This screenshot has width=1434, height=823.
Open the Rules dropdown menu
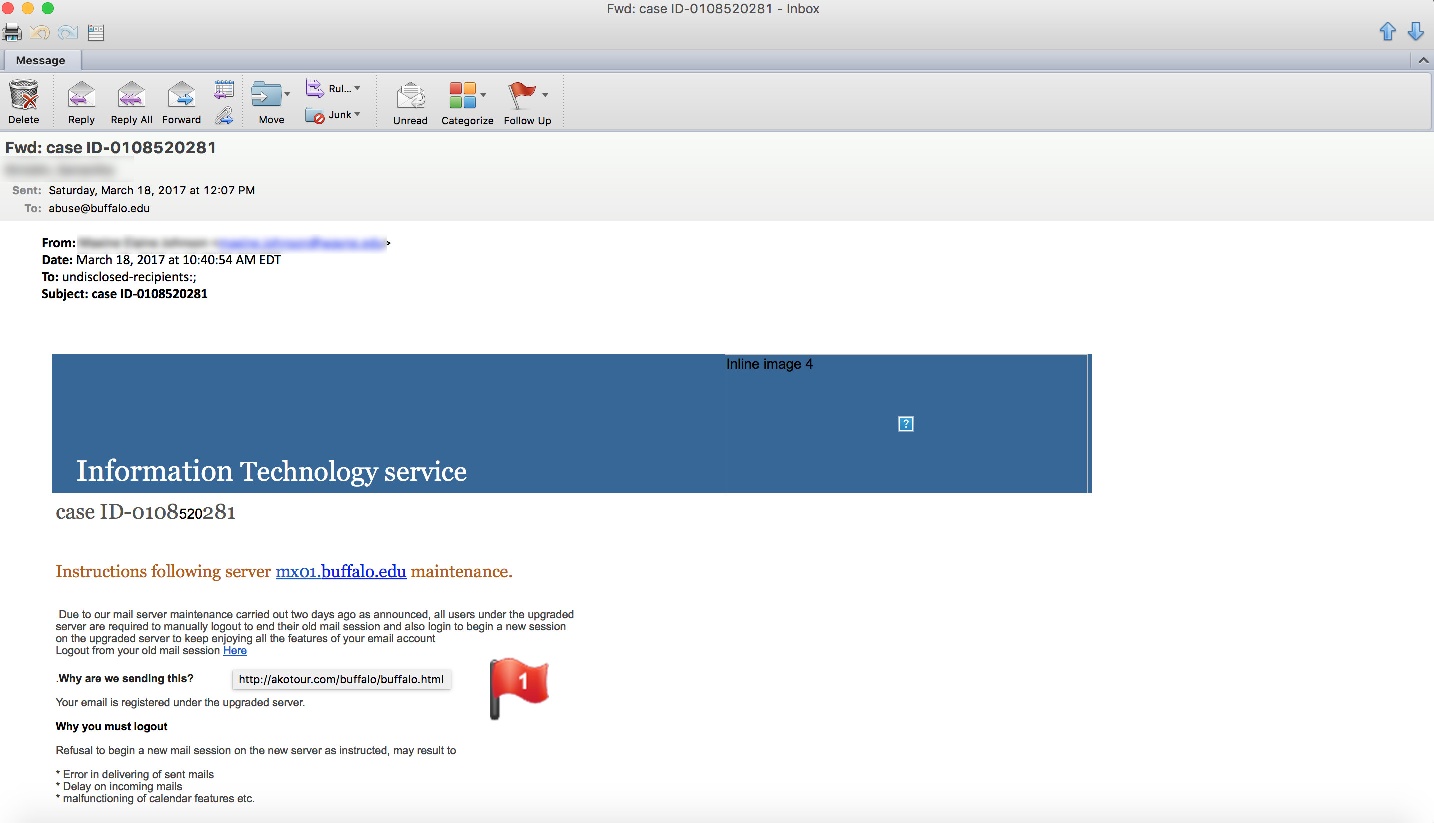[357, 88]
